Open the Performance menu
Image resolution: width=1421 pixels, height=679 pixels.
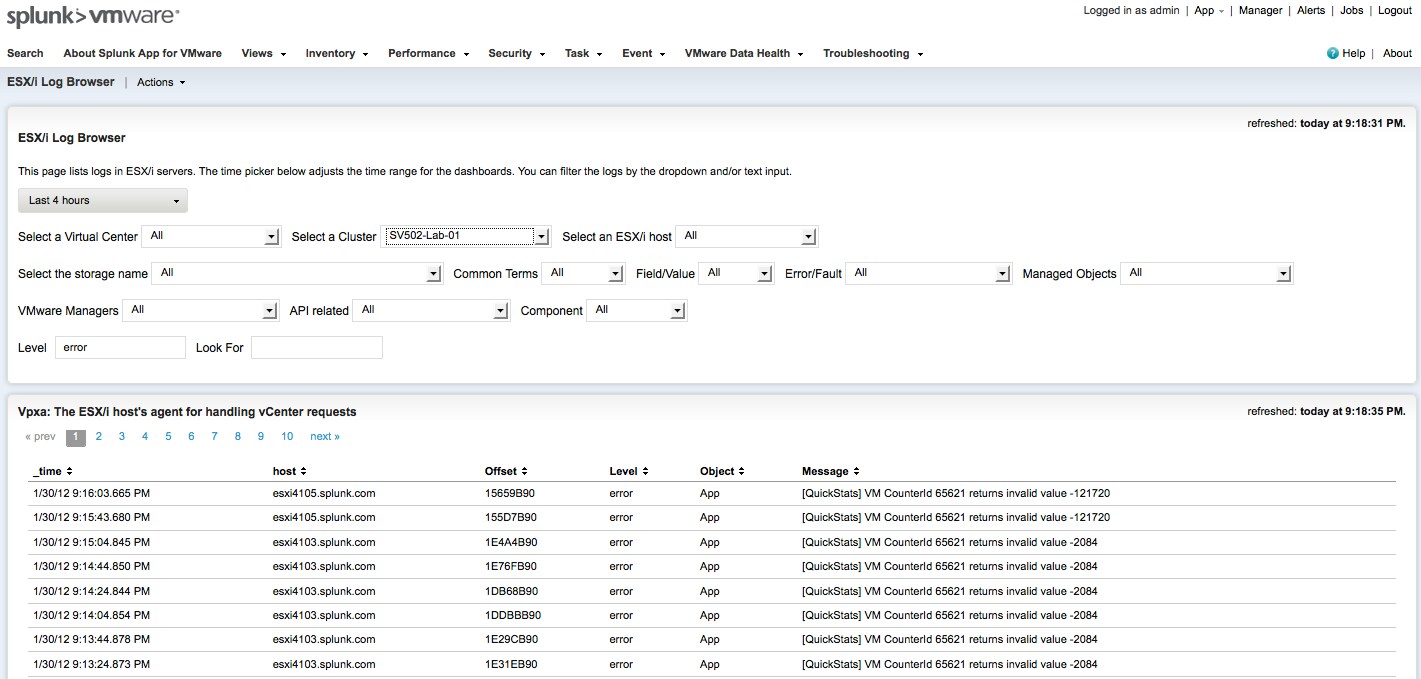pos(428,53)
